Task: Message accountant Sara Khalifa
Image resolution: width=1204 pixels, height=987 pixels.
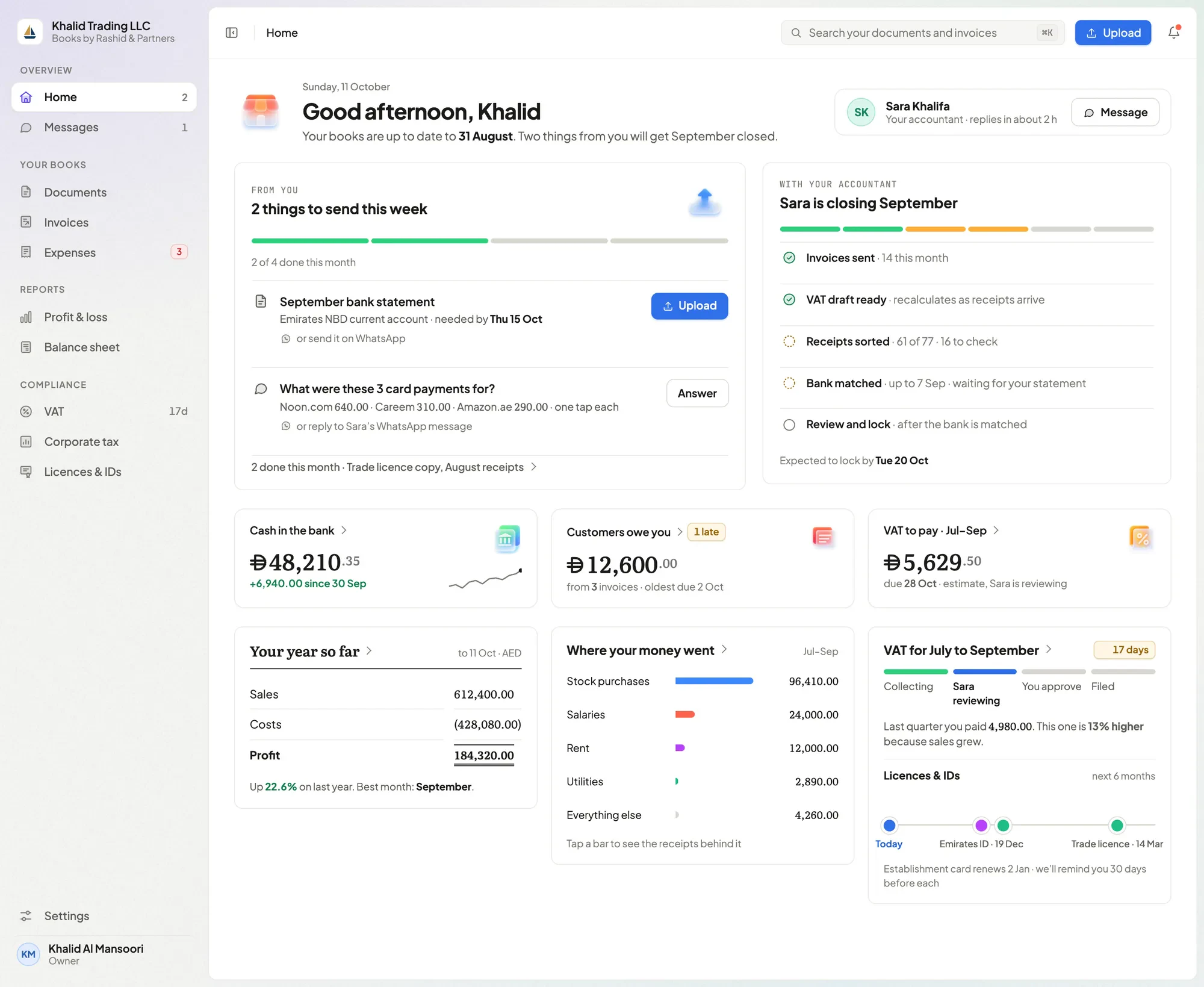Action: coord(1115,112)
